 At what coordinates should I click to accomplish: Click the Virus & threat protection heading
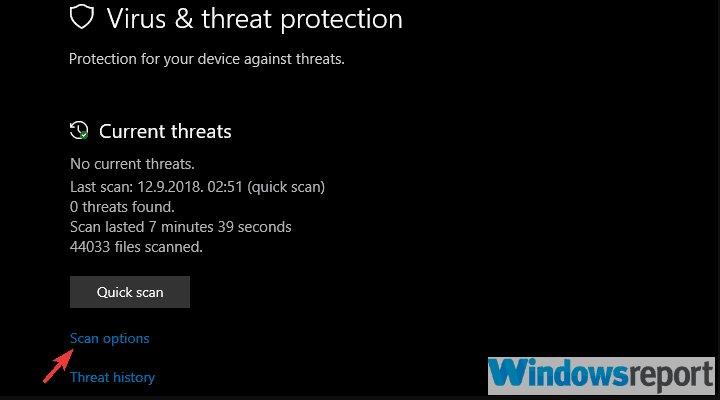[x=254, y=19]
